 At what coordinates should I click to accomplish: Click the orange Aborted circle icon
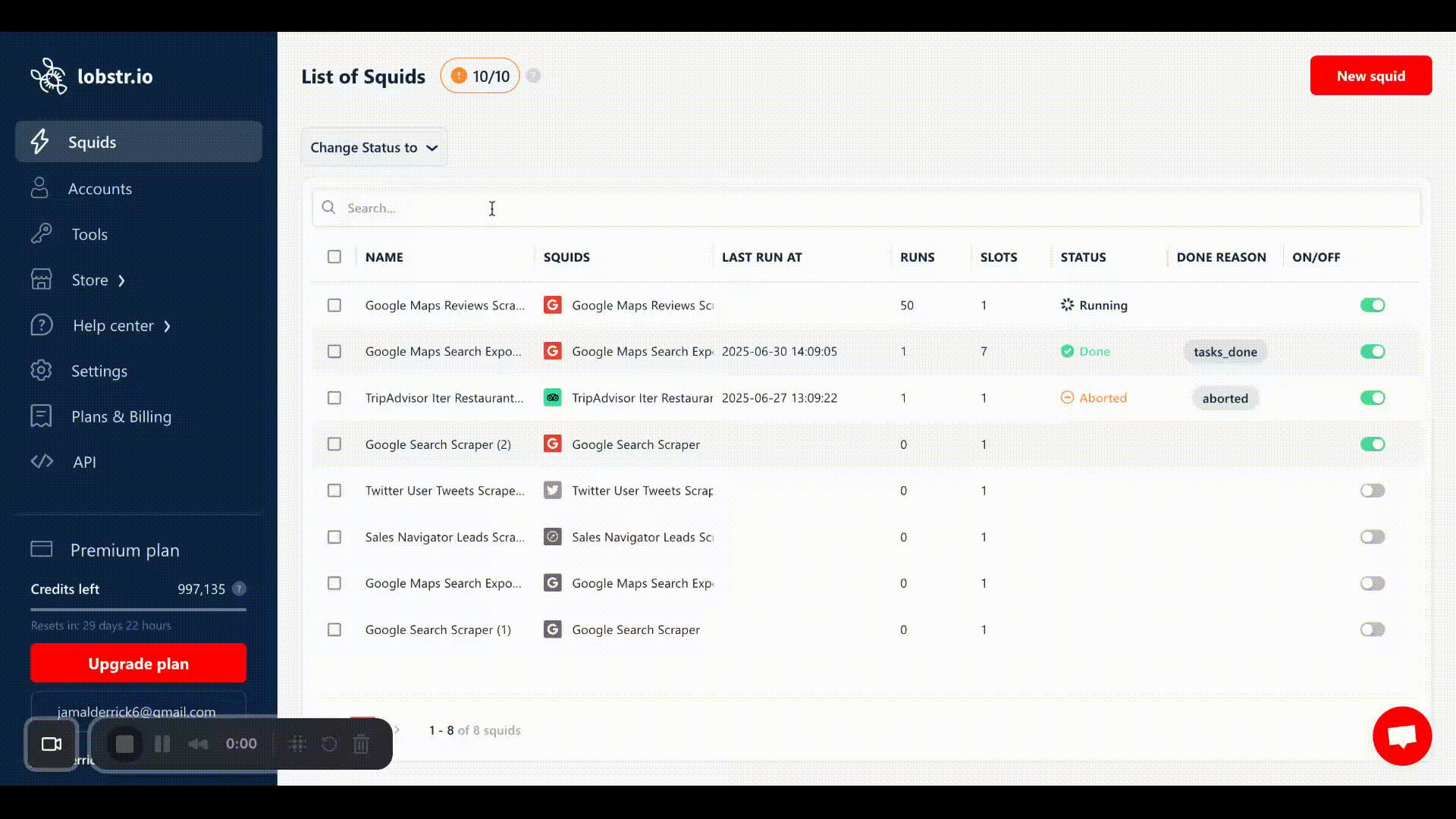[x=1067, y=397]
